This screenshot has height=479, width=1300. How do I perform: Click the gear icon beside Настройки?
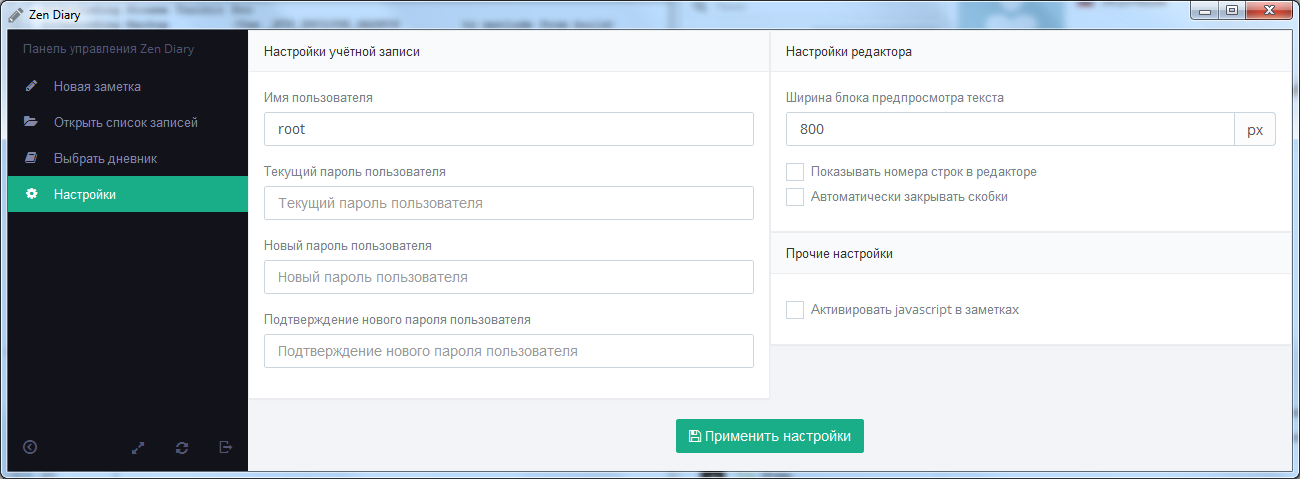point(31,194)
